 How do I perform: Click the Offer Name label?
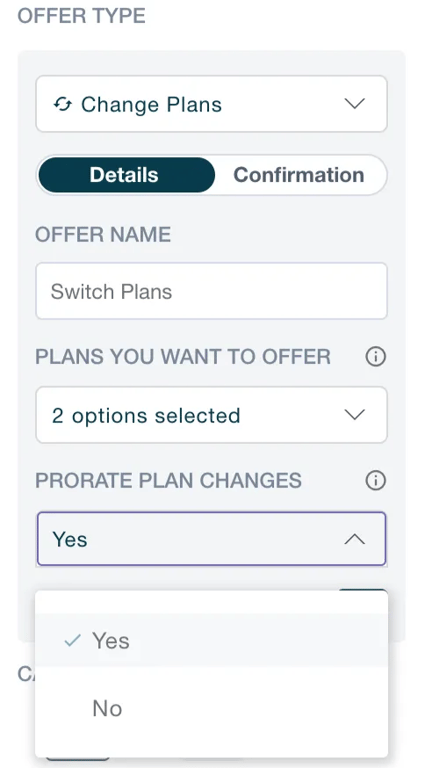tap(103, 235)
